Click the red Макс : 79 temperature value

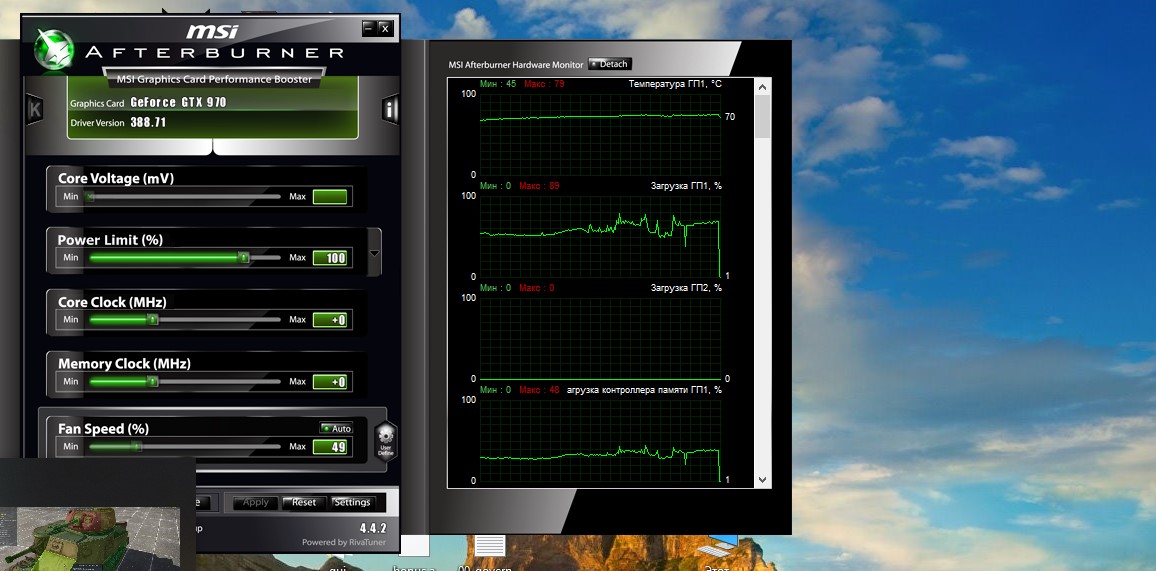click(544, 84)
